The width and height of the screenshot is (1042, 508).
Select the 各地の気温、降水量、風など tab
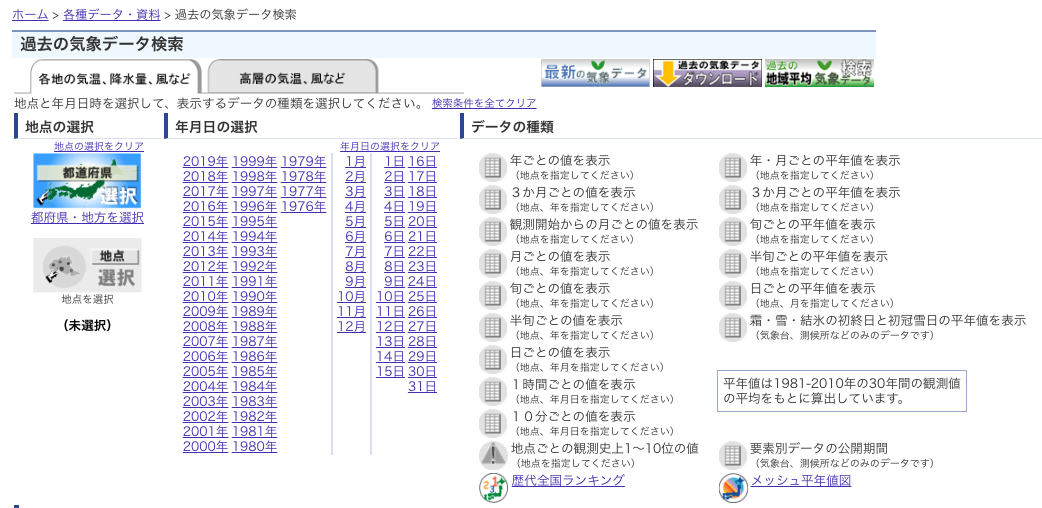click(x=114, y=78)
